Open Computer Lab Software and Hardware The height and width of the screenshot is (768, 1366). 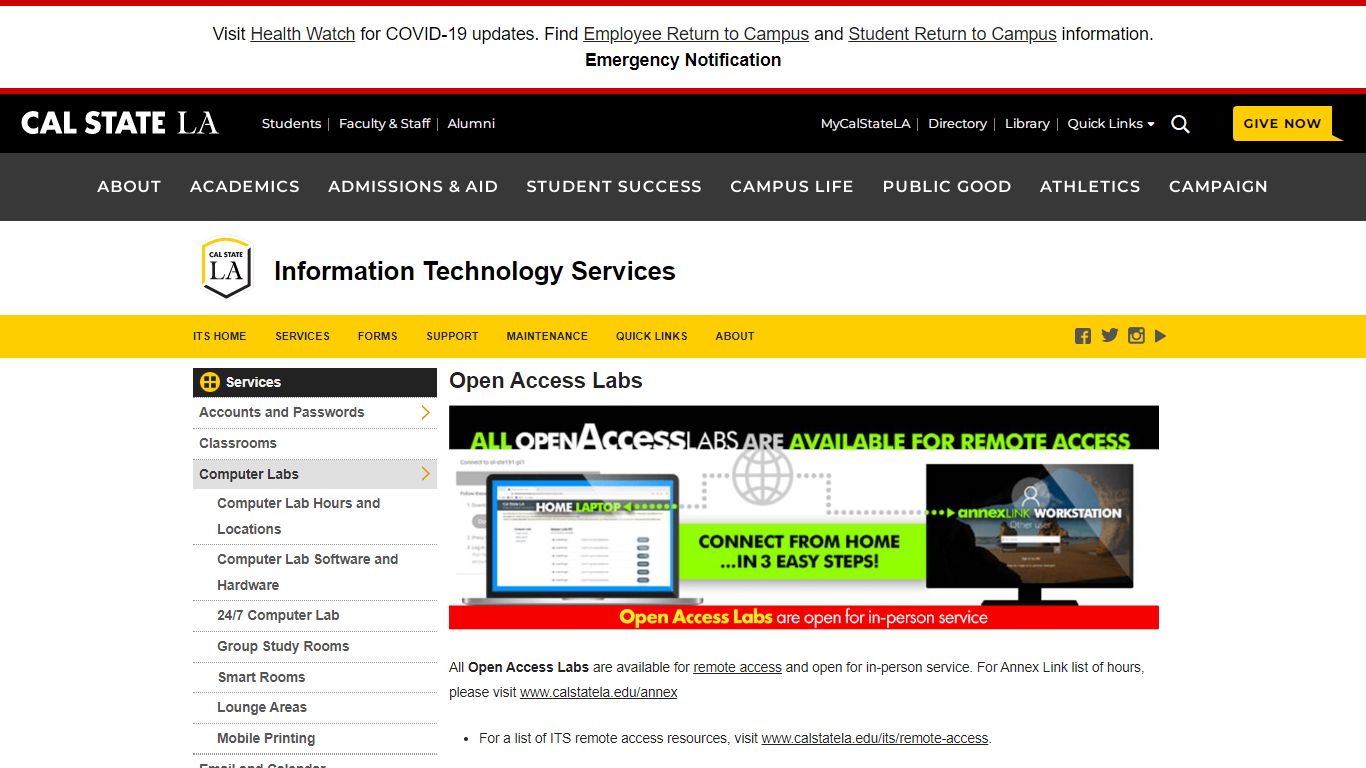[308, 572]
